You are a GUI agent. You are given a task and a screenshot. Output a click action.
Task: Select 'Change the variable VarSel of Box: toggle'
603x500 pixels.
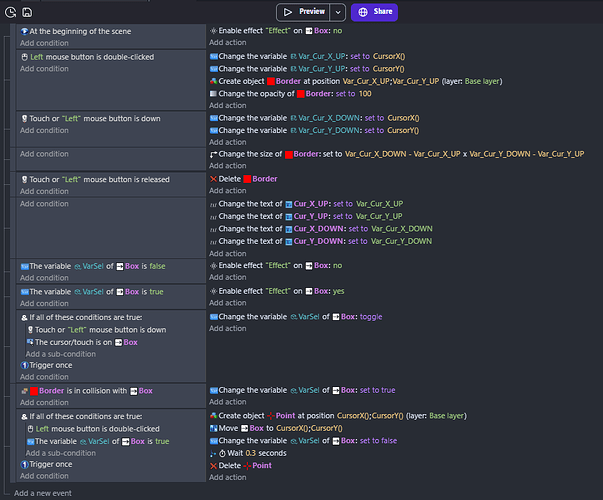pyautogui.click(x=296, y=317)
